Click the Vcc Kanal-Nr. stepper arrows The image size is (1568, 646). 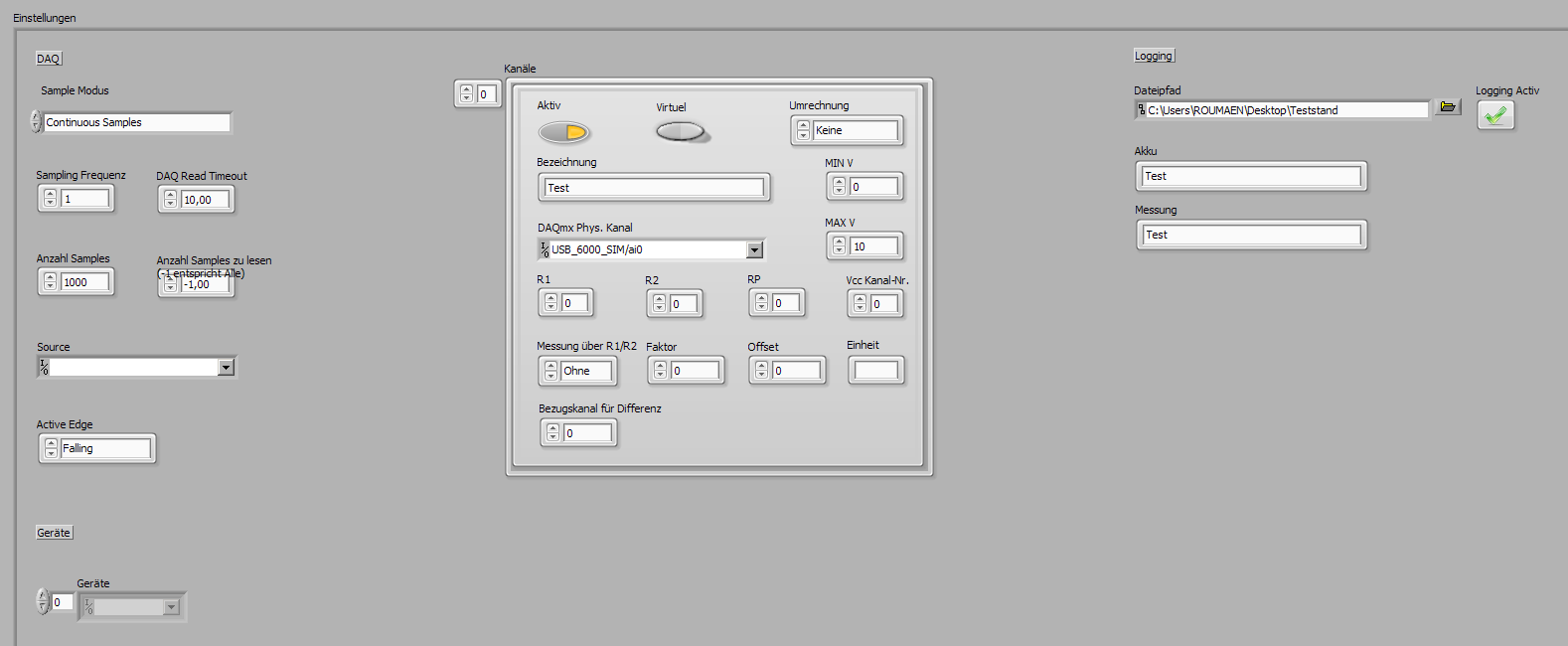pos(861,303)
